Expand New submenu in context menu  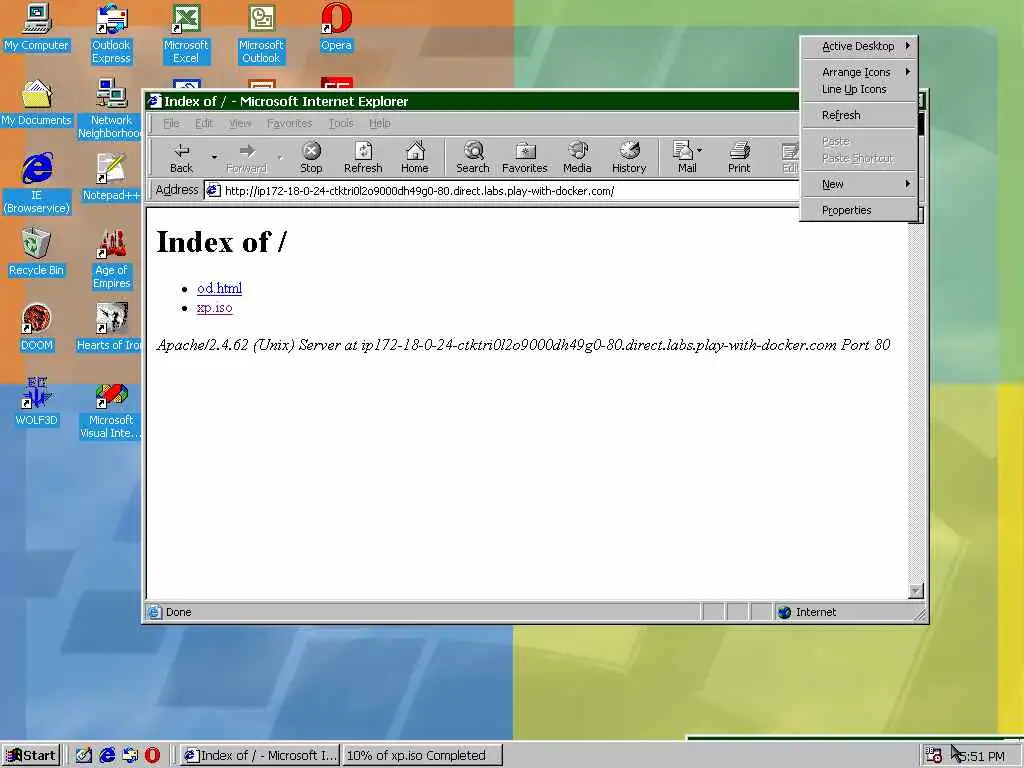click(x=859, y=184)
